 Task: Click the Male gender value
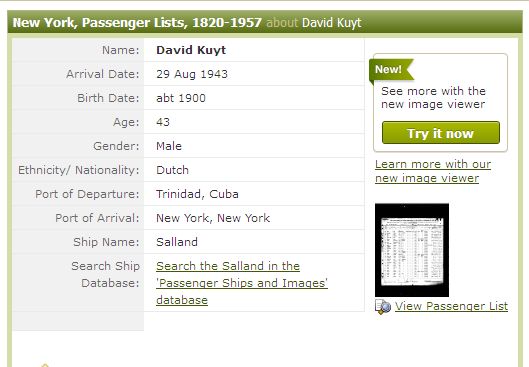click(169, 146)
